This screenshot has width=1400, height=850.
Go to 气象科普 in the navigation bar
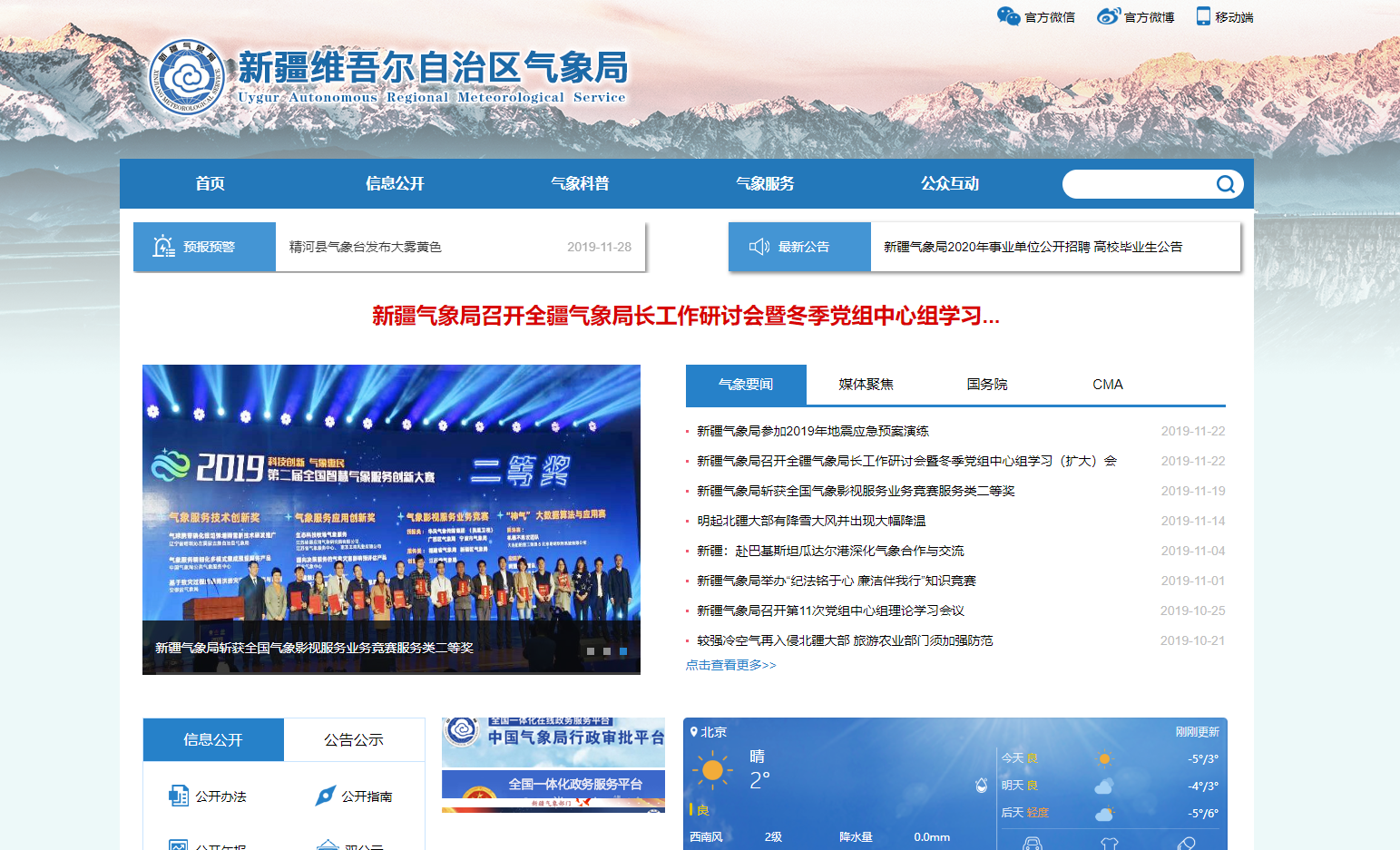tap(580, 183)
